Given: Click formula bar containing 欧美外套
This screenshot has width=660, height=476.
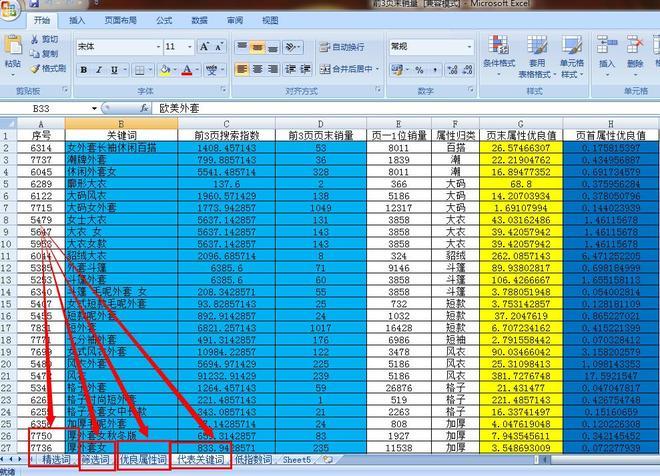Looking at the screenshot, I should pyautogui.click(x=406, y=109).
